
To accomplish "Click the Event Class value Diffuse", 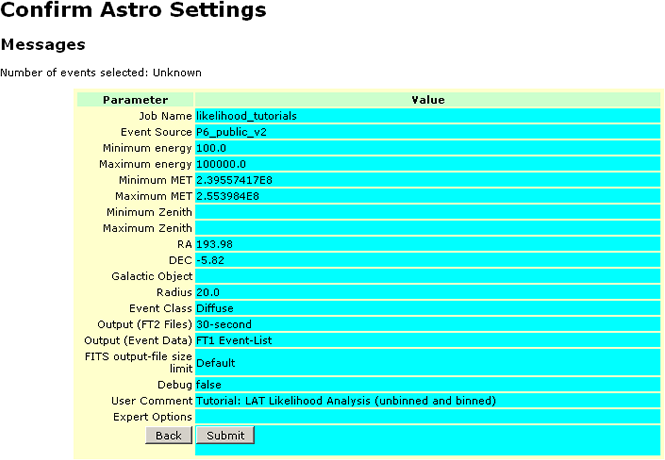I will 215,308.
